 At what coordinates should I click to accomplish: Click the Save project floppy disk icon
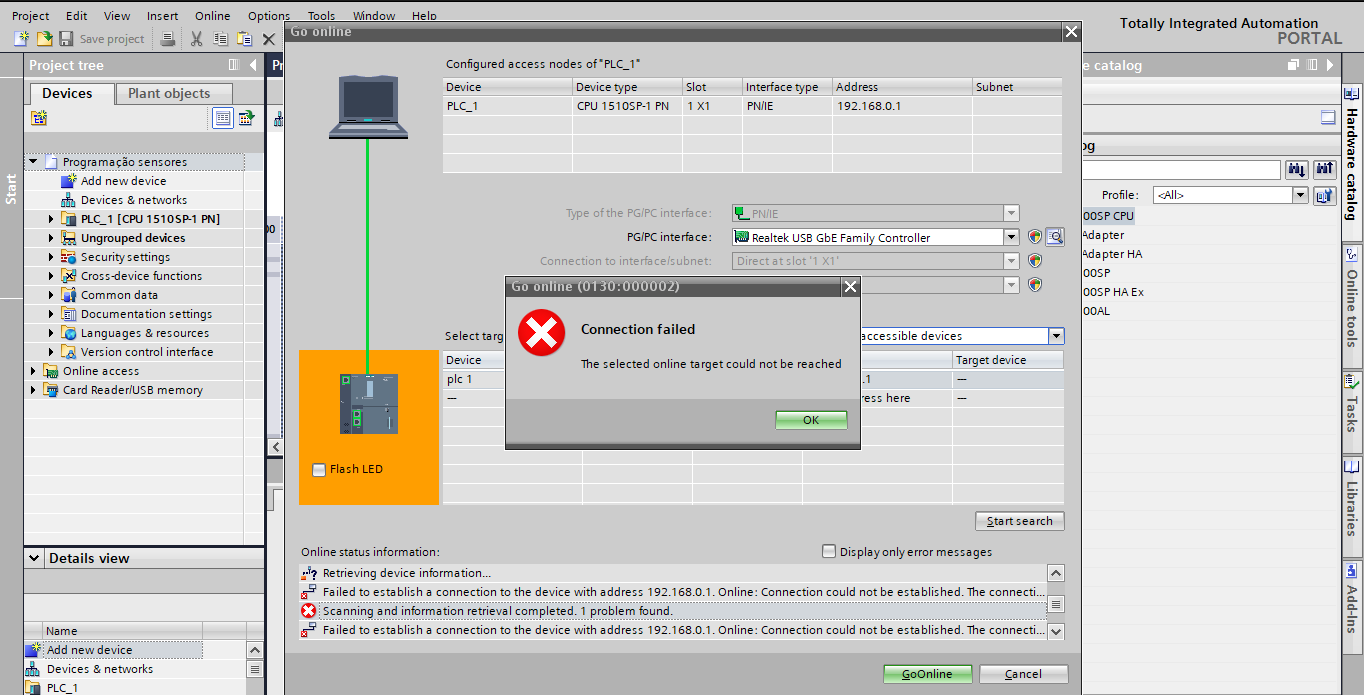(66, 39)
